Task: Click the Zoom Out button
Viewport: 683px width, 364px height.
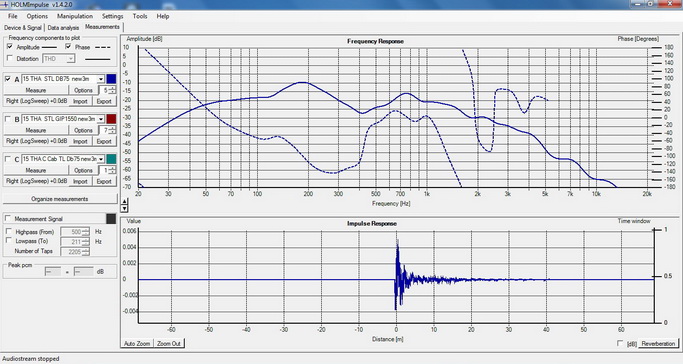Action: pyautogui.click(x=169, y=343)
